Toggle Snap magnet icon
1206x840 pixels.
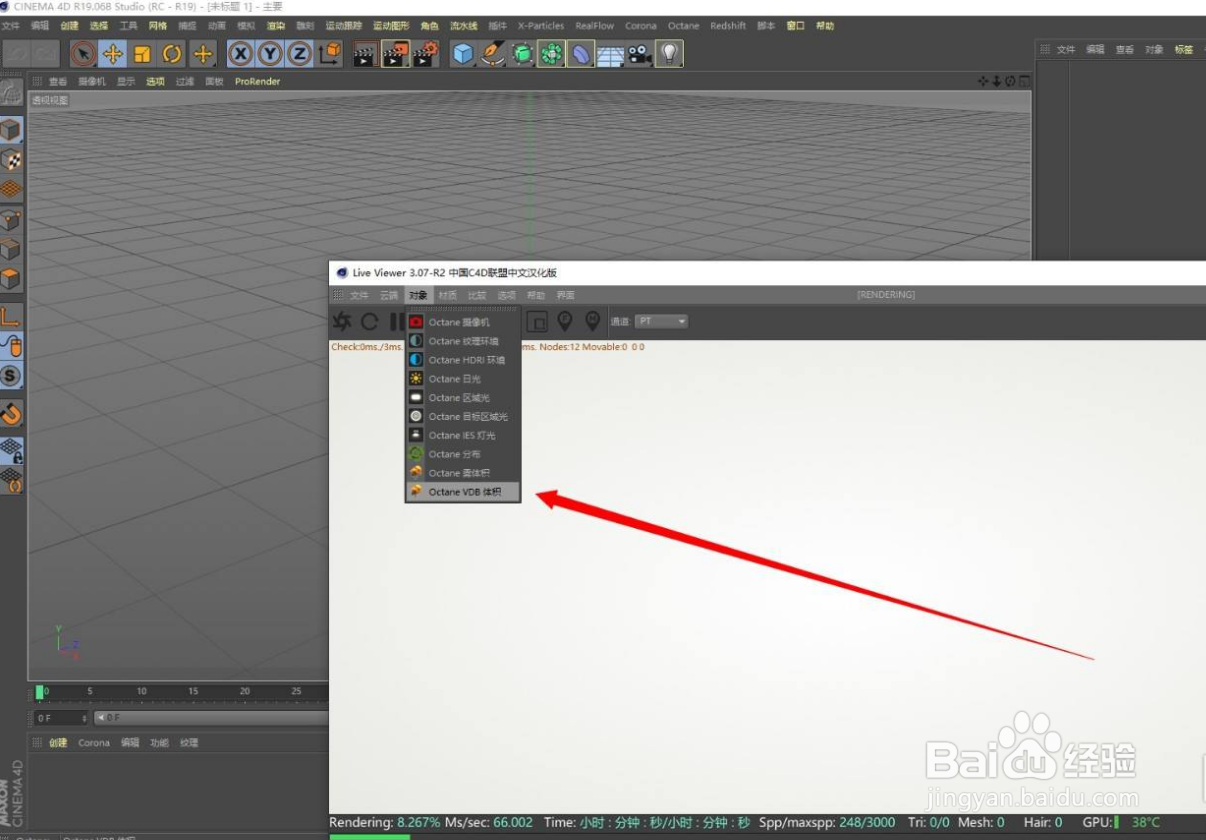click(x=11, y=412)
